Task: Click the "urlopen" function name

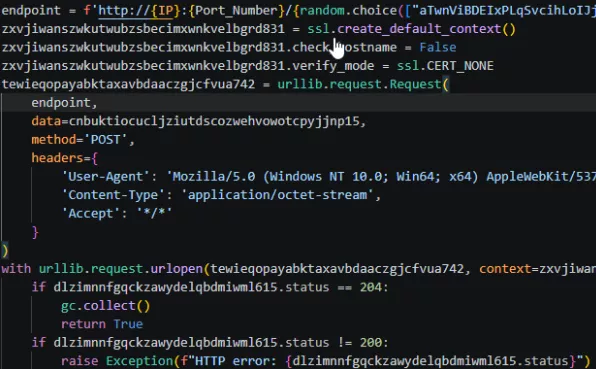Action: point(177,269)
